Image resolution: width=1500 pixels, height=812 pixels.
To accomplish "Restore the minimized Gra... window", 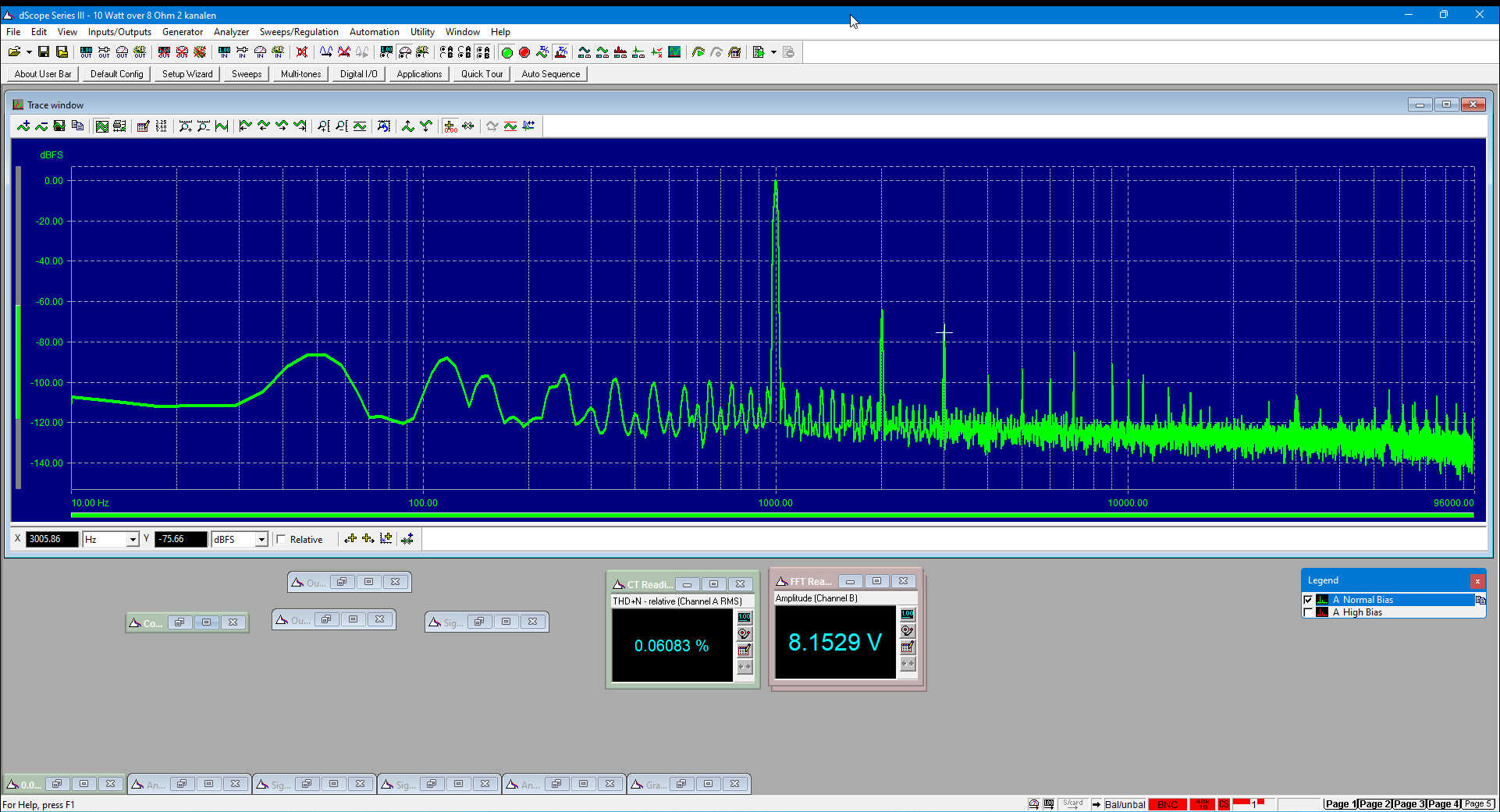I will click(681, 784).
